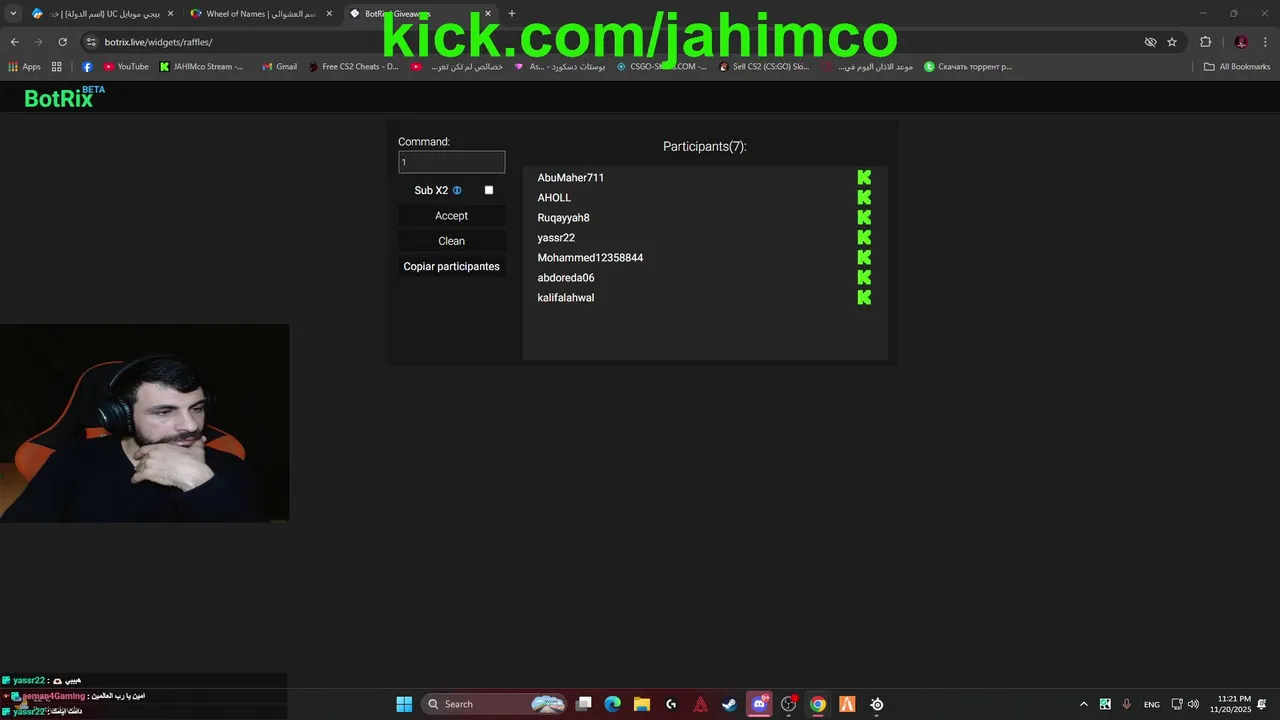Open the Chrome extensions puzzle icon
Viewport: 1280px width, 720px height.
tap(1205, 42)
